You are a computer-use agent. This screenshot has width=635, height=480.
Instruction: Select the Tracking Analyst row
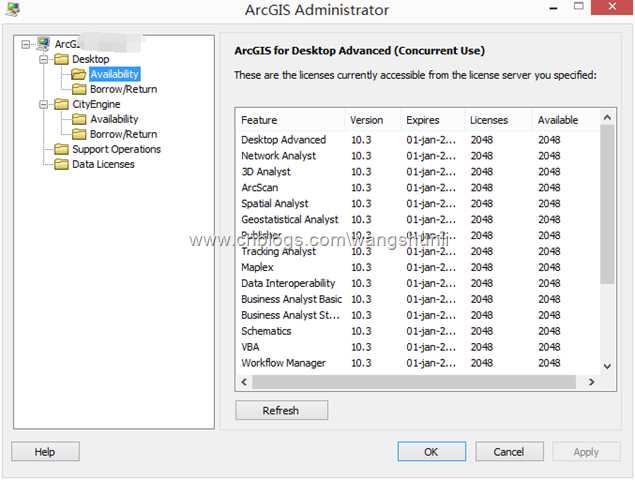coord(417,251)
